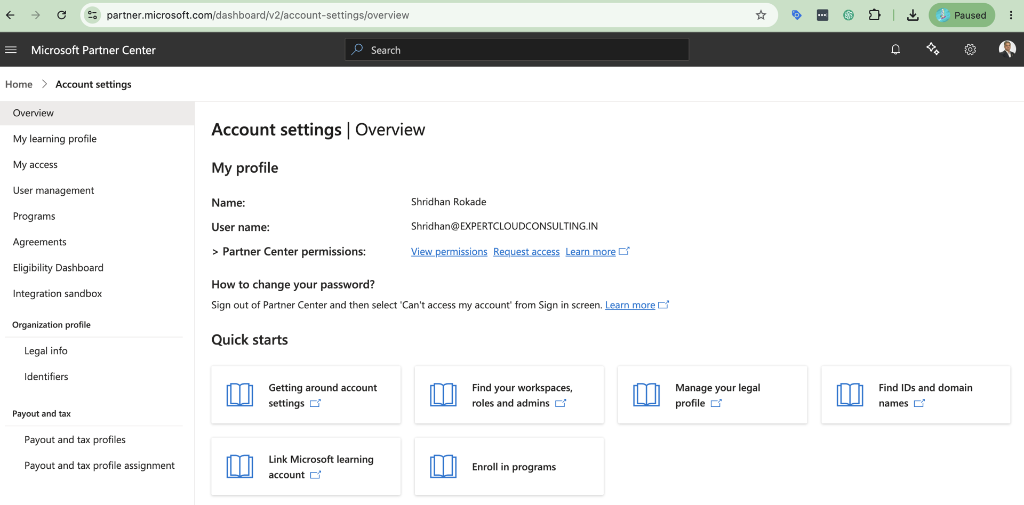Click the dark square extension icon
Viewport: 1024px width, 505px height.
click(x=822, y=15)
